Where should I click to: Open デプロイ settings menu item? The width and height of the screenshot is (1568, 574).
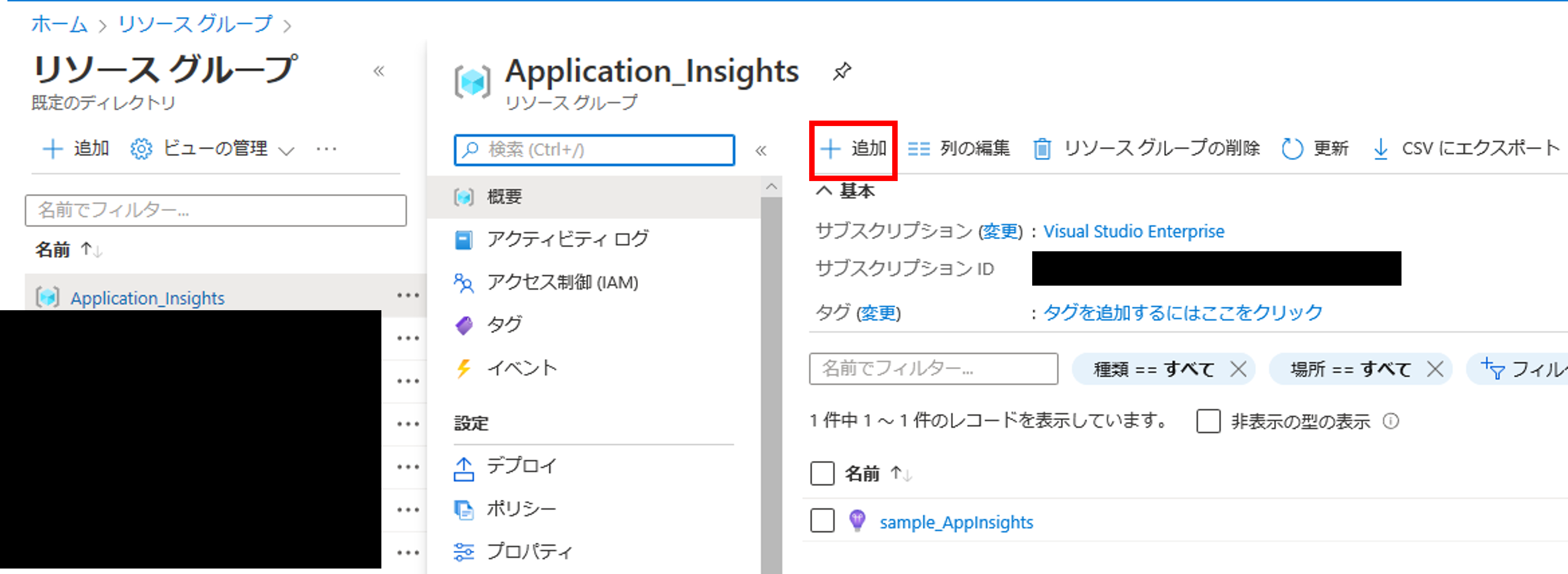tap(594, 466)
